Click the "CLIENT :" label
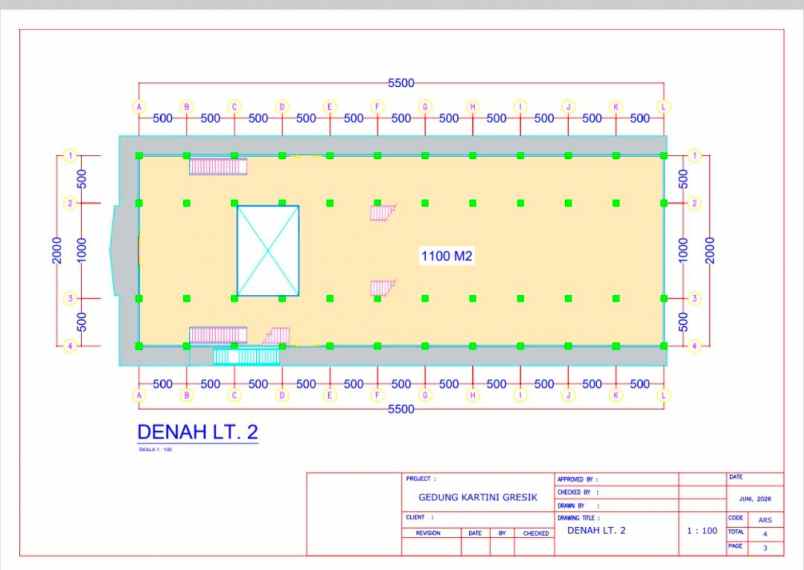The width and height of the screenshot is (804, 570). click(x=419, y=517)
